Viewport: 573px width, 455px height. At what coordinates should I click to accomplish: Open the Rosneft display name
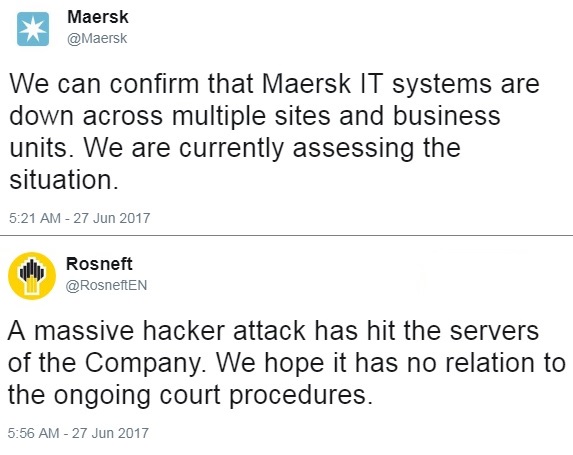[99, 264]
